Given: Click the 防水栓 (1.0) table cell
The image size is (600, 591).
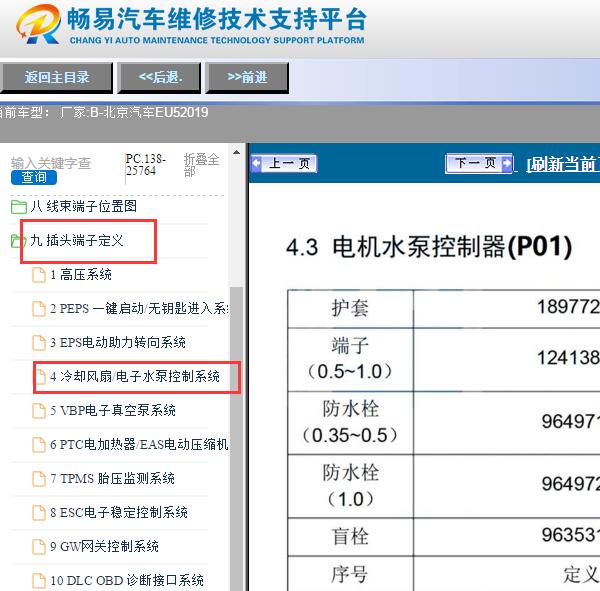Looking at the screenshot, I should coord(351,486).
